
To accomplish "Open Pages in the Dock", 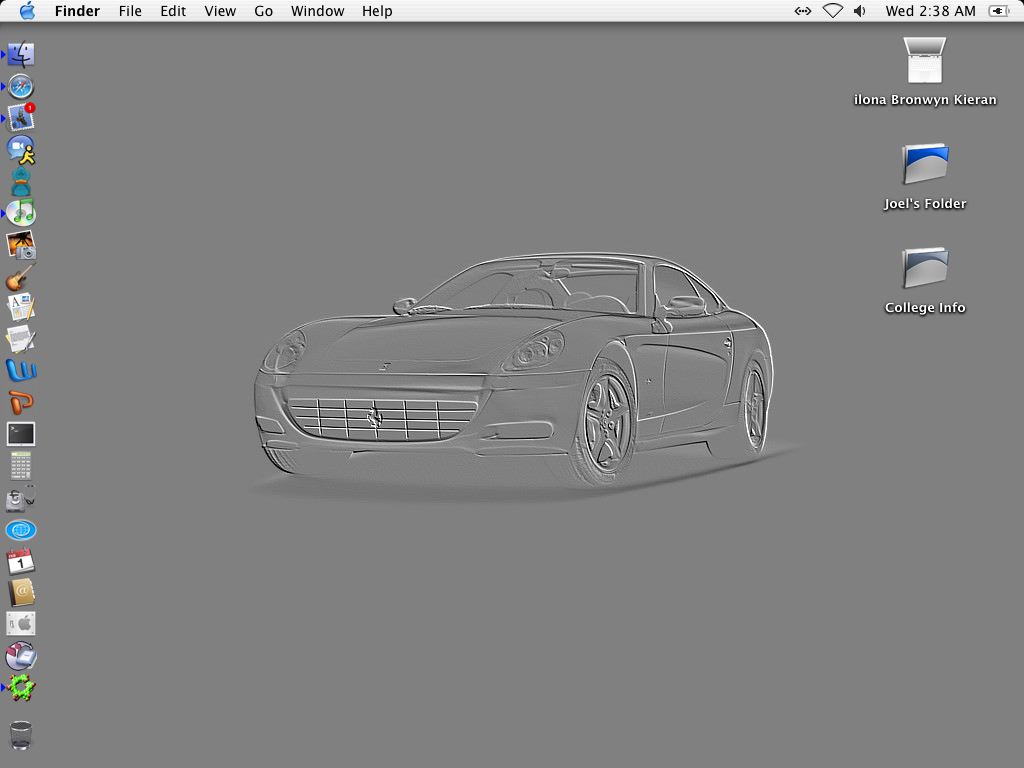I will pos(21,308).
